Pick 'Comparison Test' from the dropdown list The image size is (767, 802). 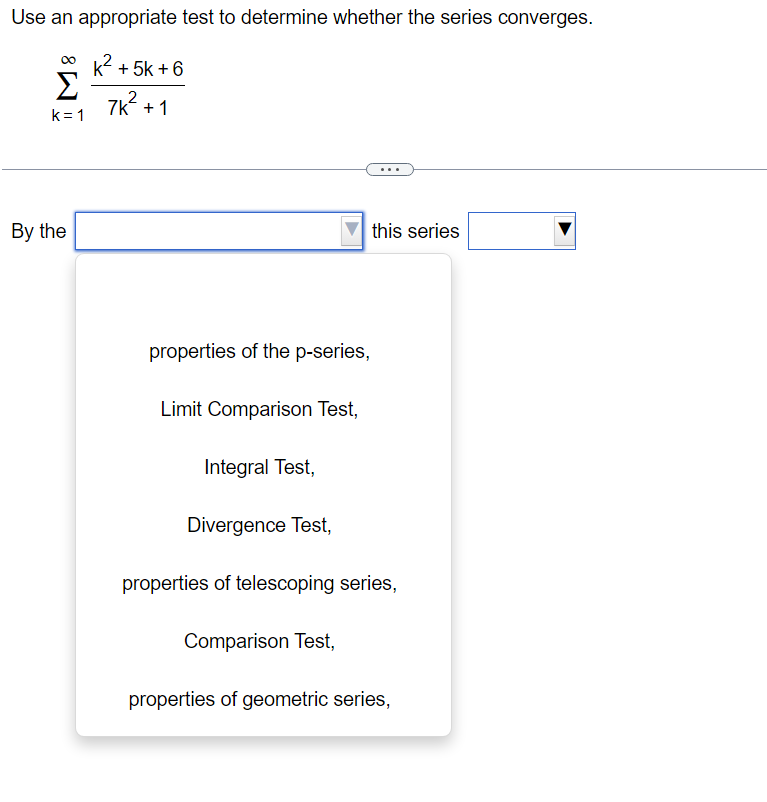pyautogui.click(x=259, y=641)
